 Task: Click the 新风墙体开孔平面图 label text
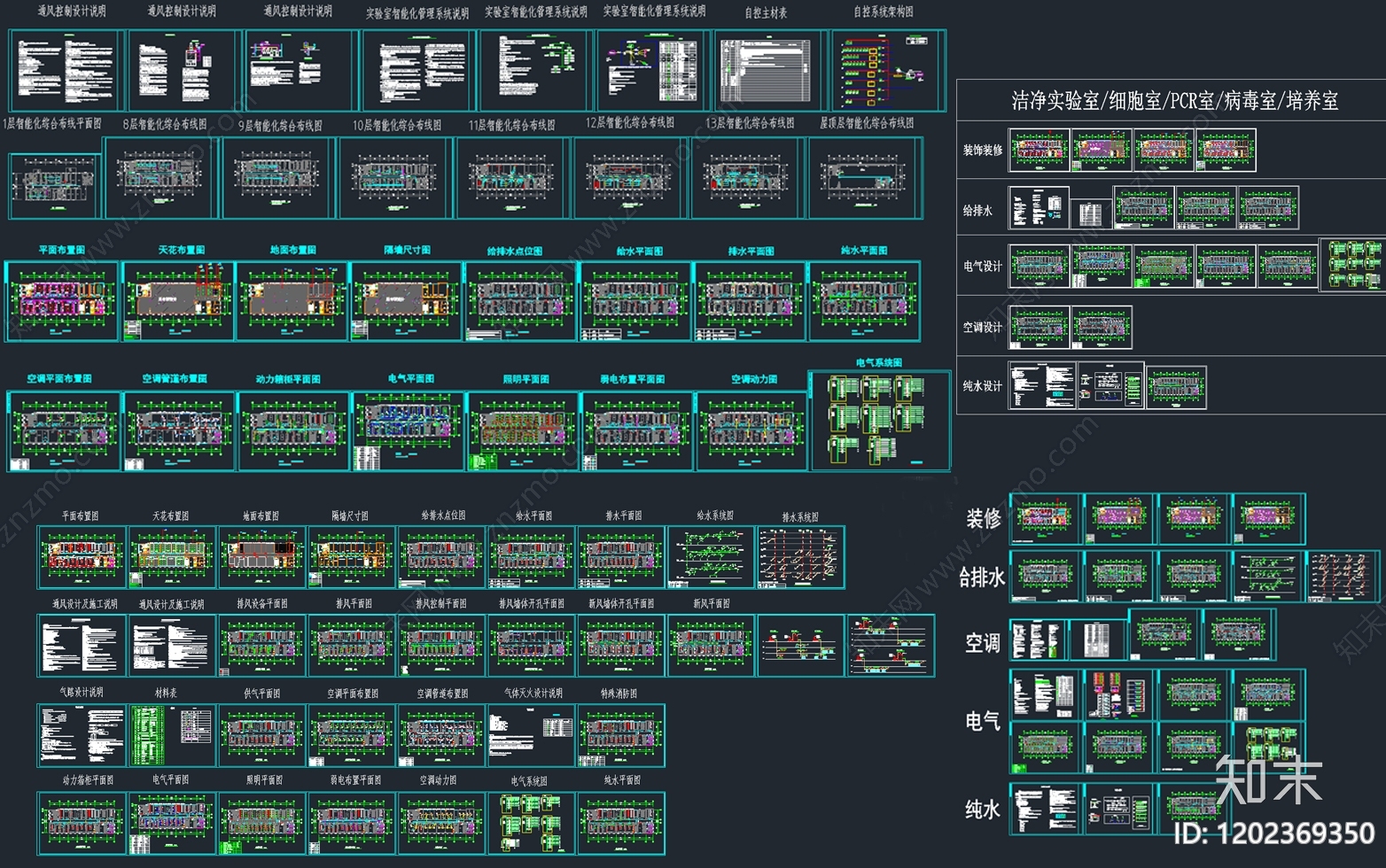pos(621,604)
